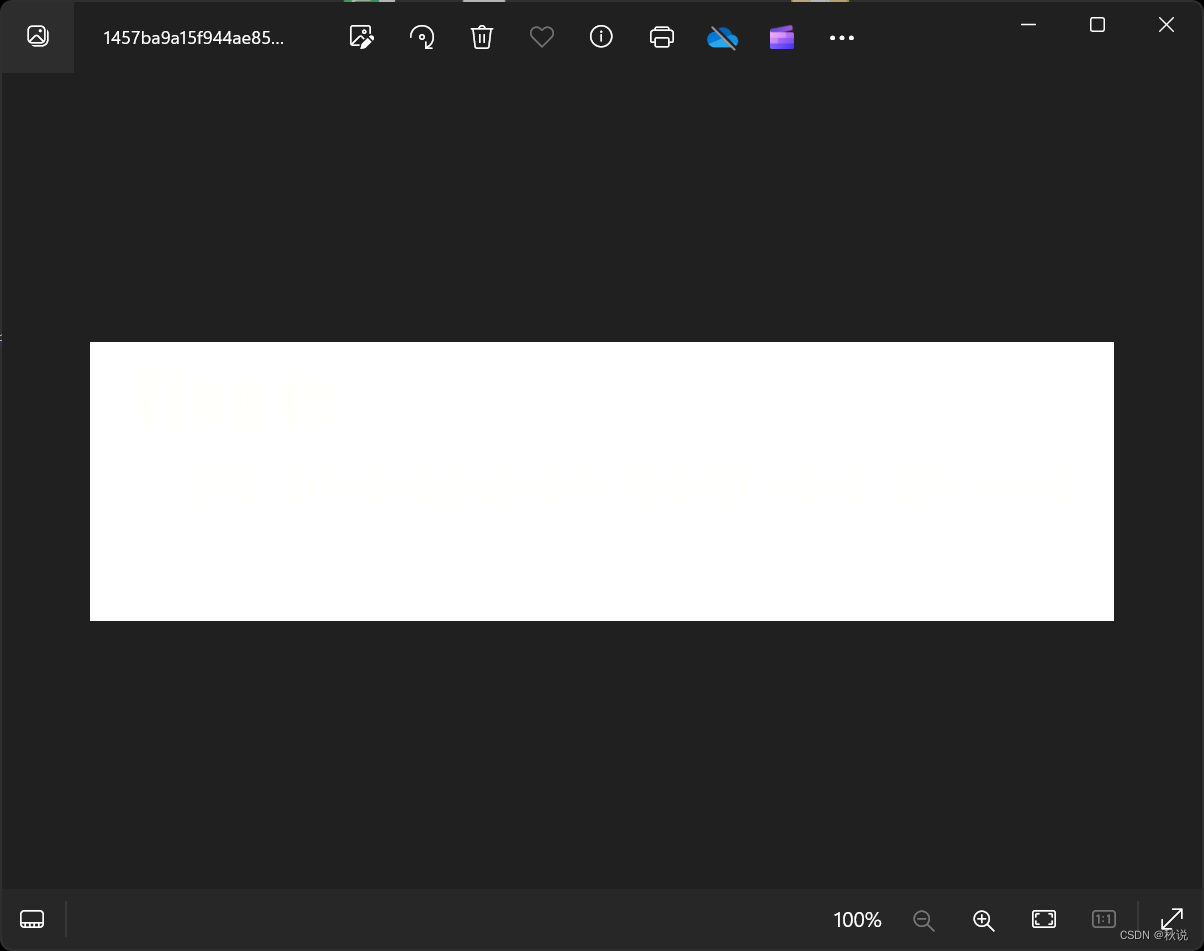The image size is (1204, 951).
Task: Click the displayed white image
Action: [x=602, y=481]
